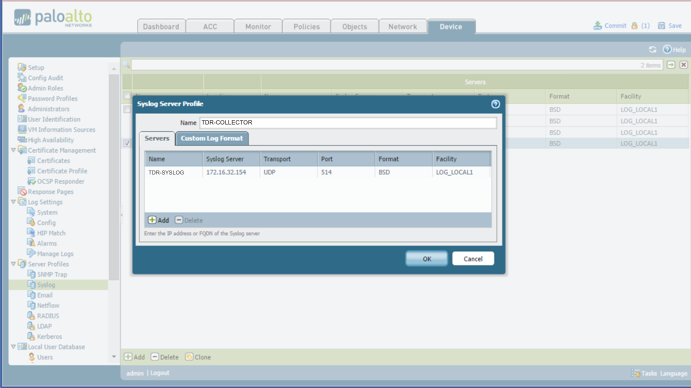The image size is (691, 388).
Task: Select the Device tab
Action: tap(451, 26)
